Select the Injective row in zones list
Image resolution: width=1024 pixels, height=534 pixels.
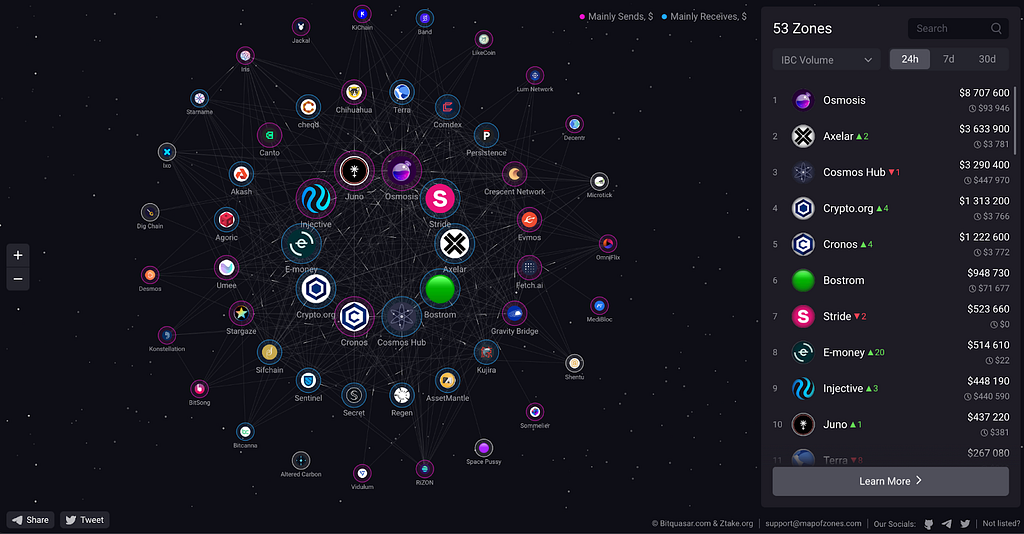point(890,388)
